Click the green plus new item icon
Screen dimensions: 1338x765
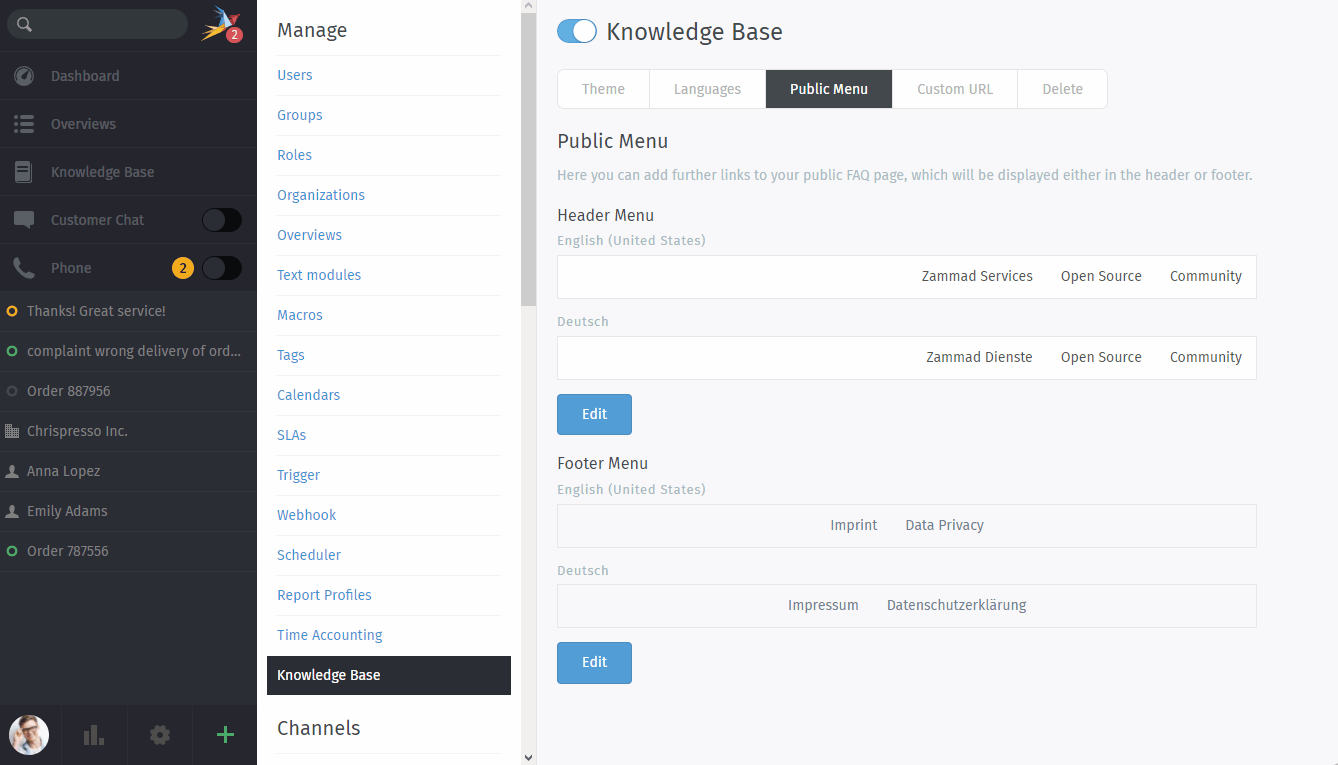[225, 735]
